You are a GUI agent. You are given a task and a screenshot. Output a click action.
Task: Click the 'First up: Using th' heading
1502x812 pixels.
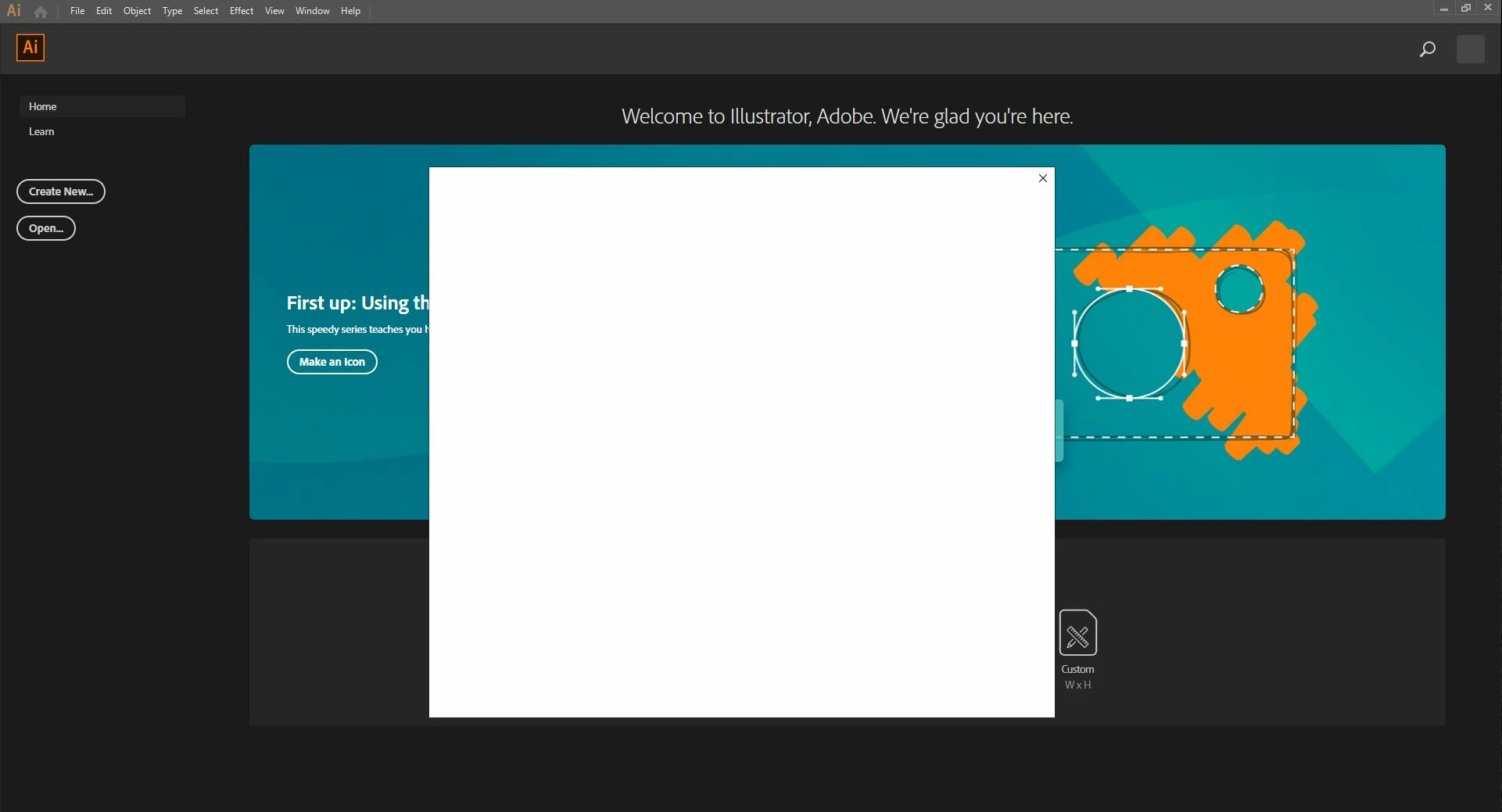357,302
